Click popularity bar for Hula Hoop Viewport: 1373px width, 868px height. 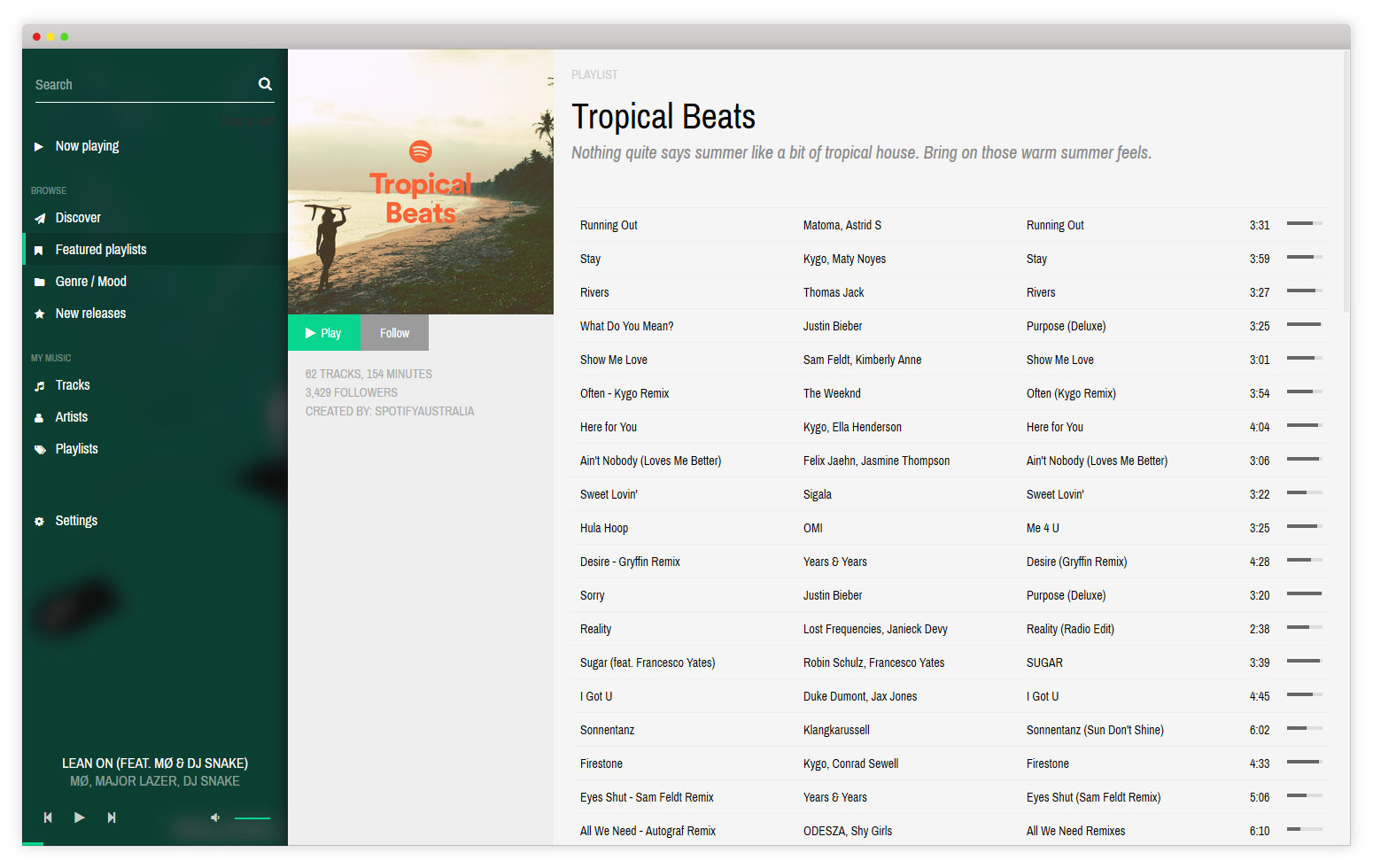pyautogui.click(x=1304, y=527)
